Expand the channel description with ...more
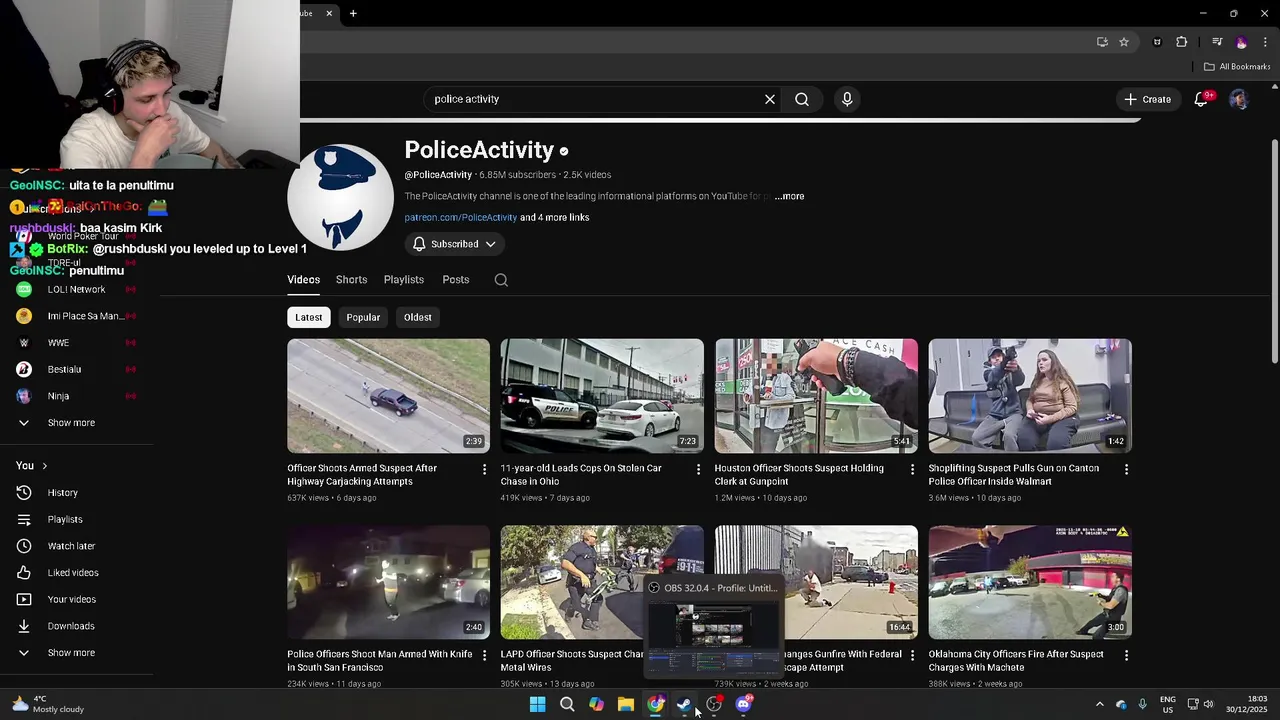Screen dimensions: 1280x720 click(x=789, y=196)
